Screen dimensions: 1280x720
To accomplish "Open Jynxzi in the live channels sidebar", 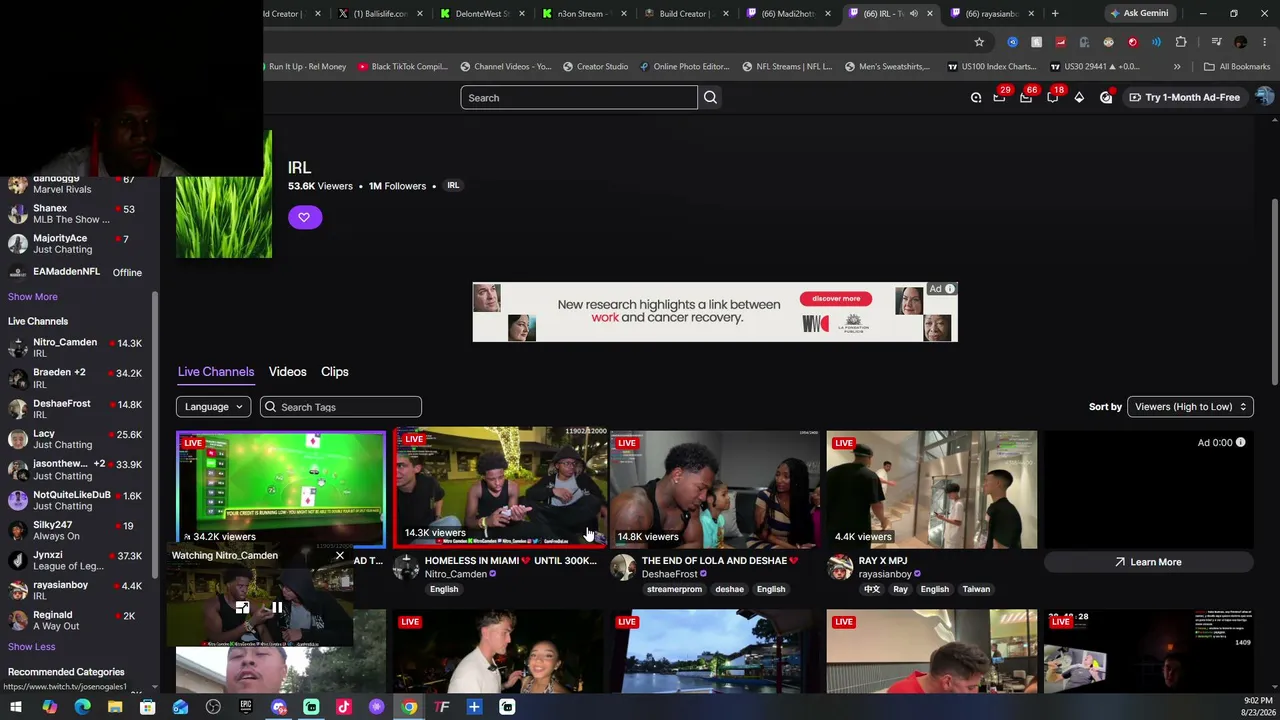I will [x=75, y=561].
